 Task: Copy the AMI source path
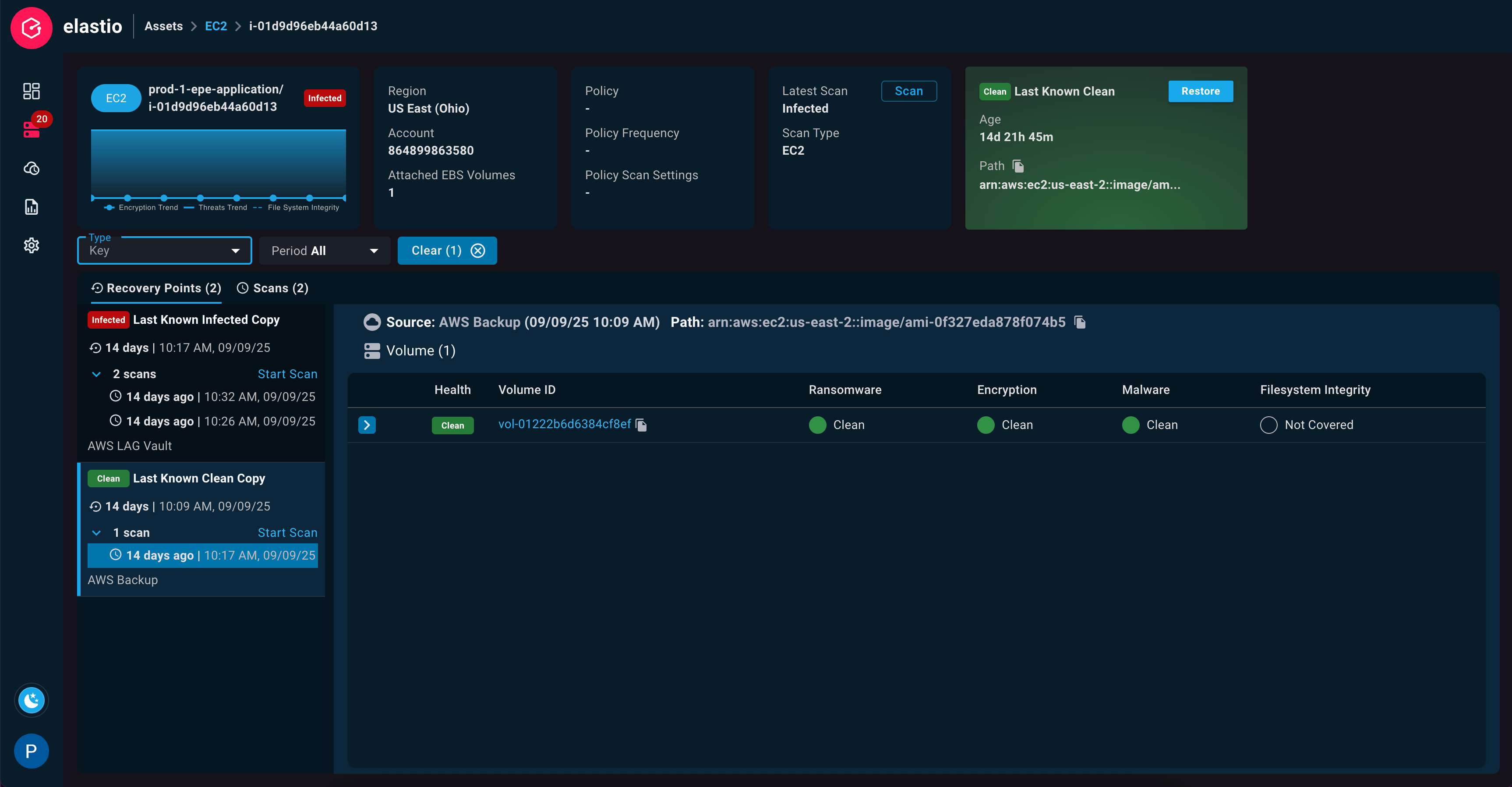pos(1079,323)
